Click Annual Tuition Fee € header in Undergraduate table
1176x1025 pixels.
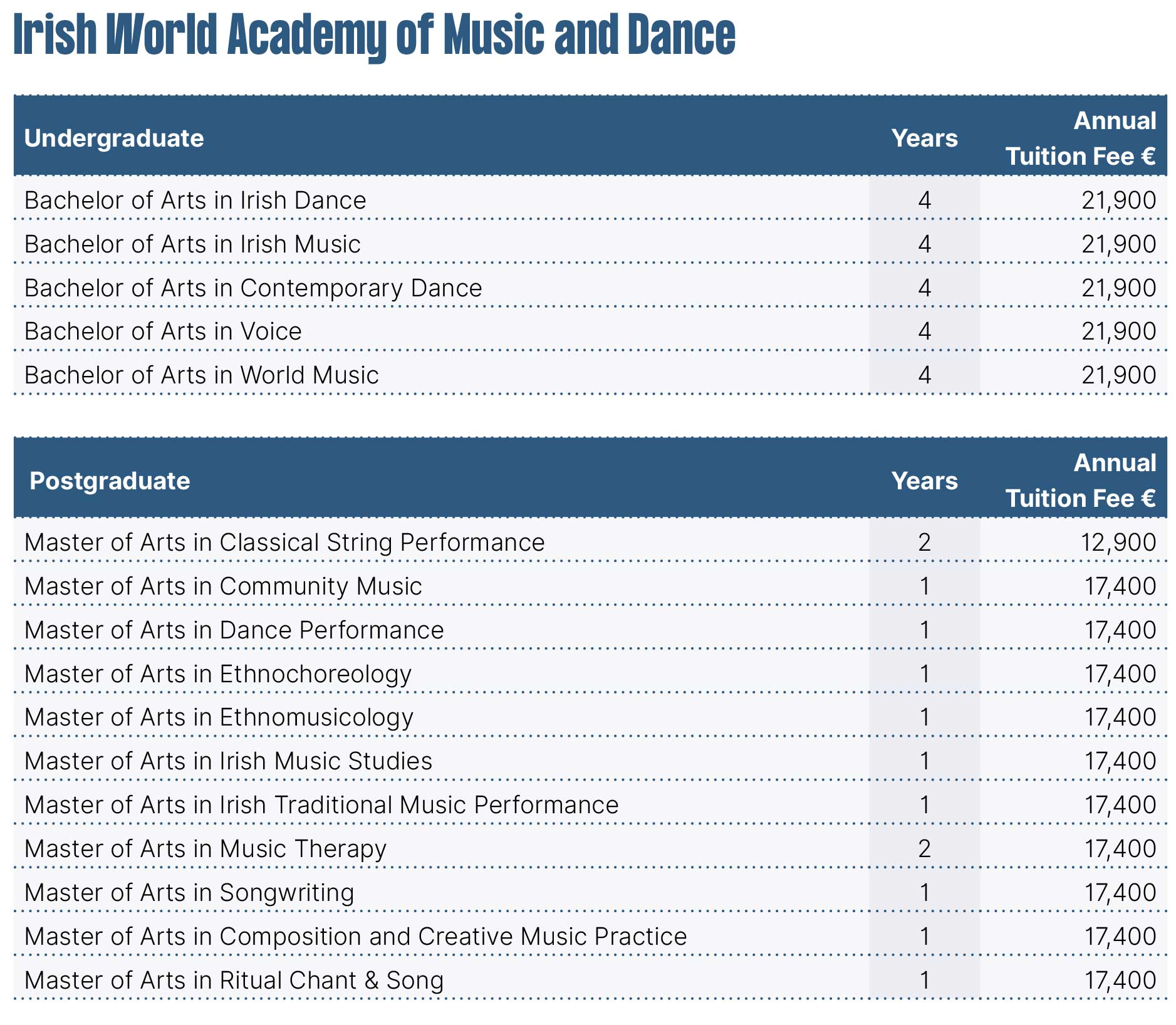tap(1081, 138)
